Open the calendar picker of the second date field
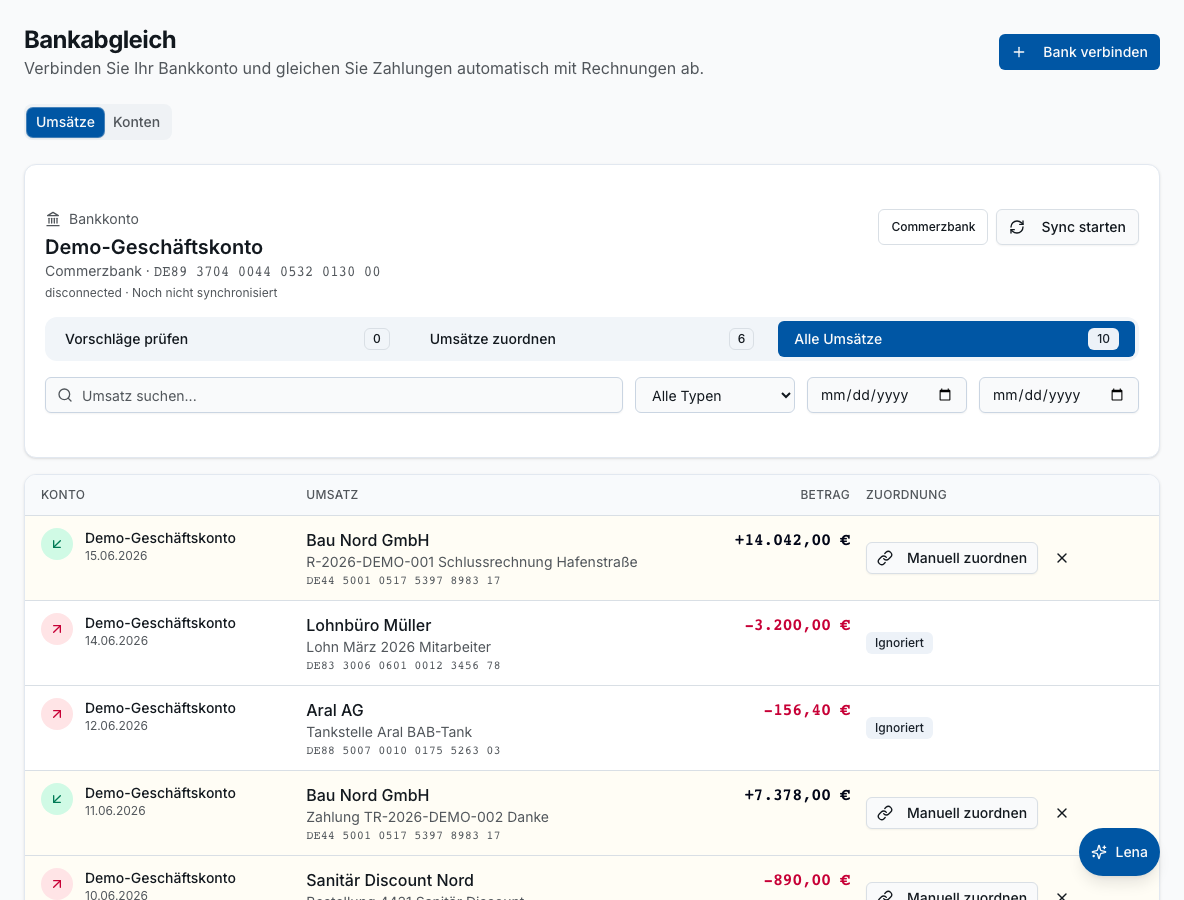 [1117, 395]
